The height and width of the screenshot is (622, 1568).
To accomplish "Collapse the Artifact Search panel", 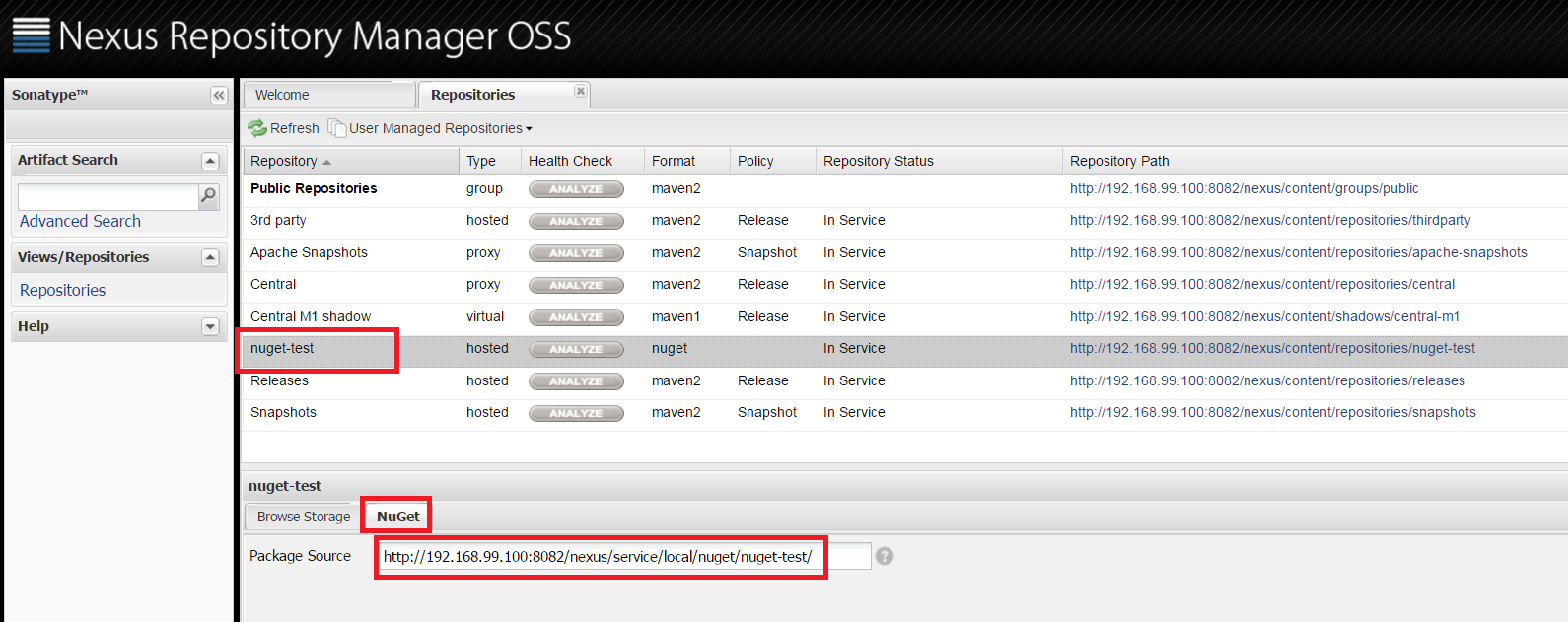I will 210,161.
